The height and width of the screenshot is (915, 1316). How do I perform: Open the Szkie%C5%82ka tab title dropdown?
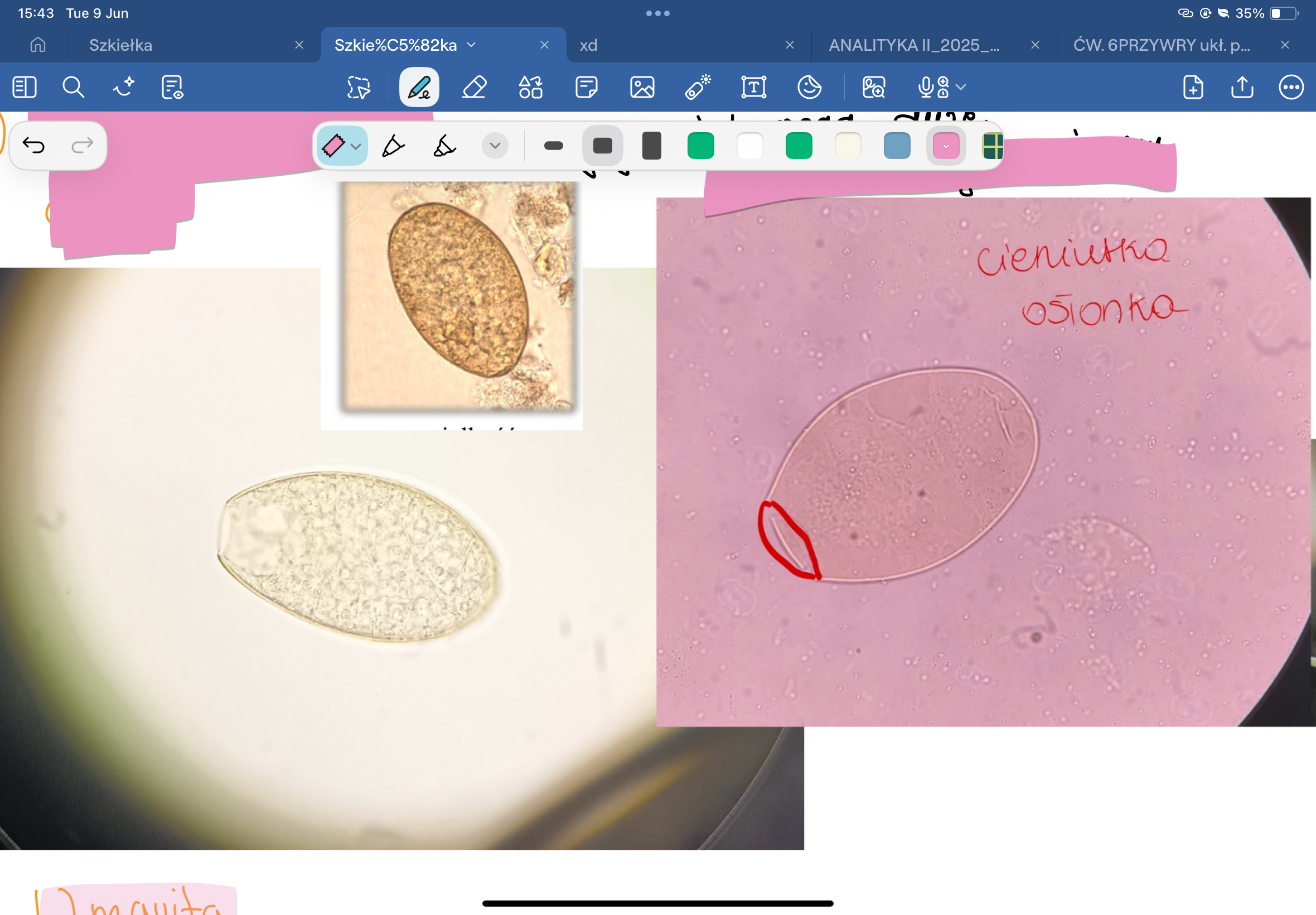[472, 45]
